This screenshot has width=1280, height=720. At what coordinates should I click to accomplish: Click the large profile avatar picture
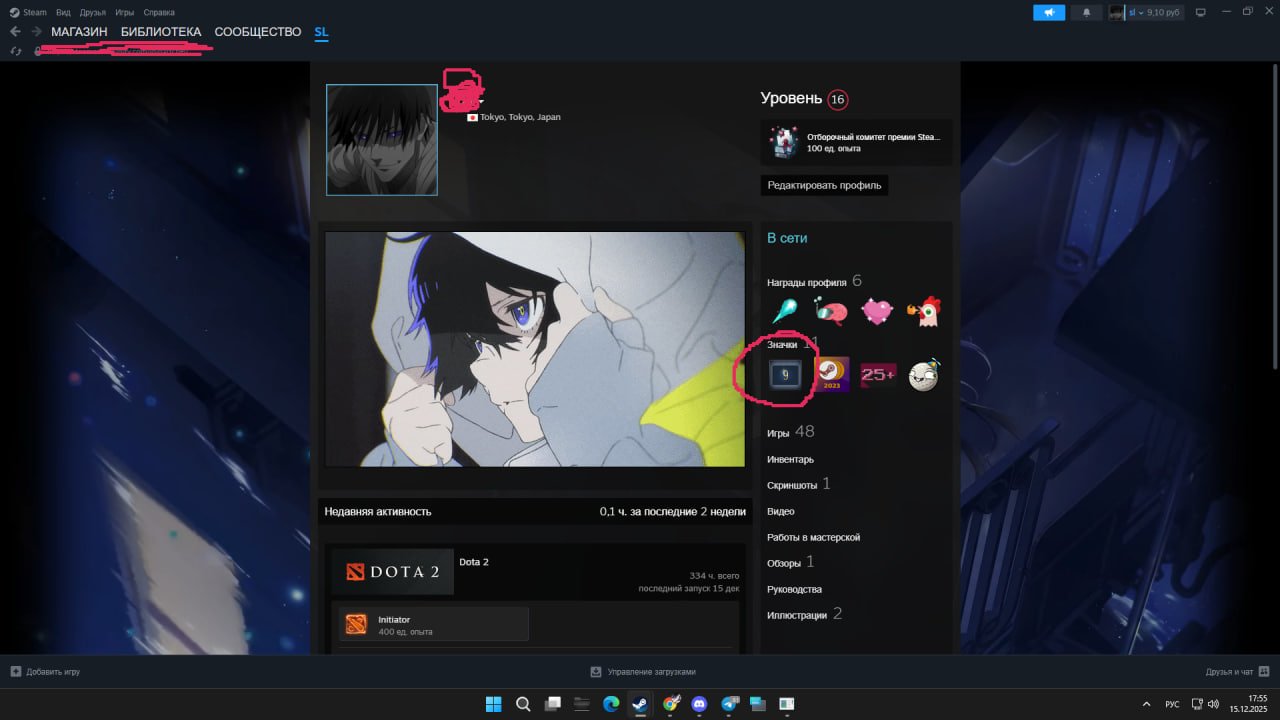[x=382, y=140]
